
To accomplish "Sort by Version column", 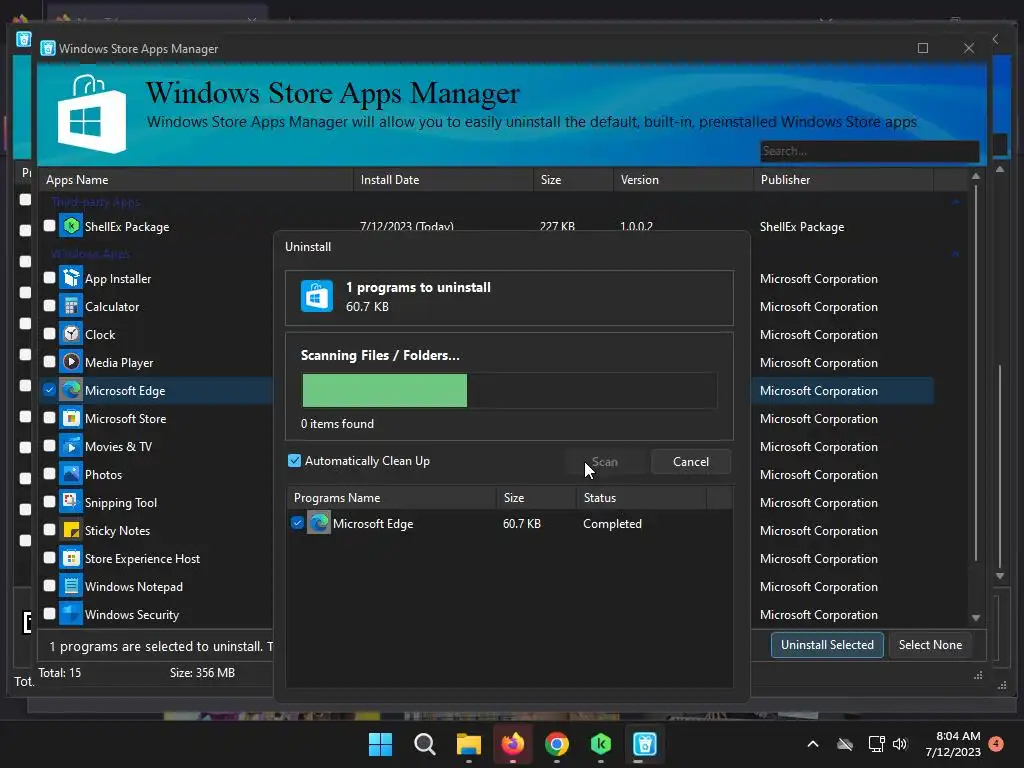I will 683,180.
